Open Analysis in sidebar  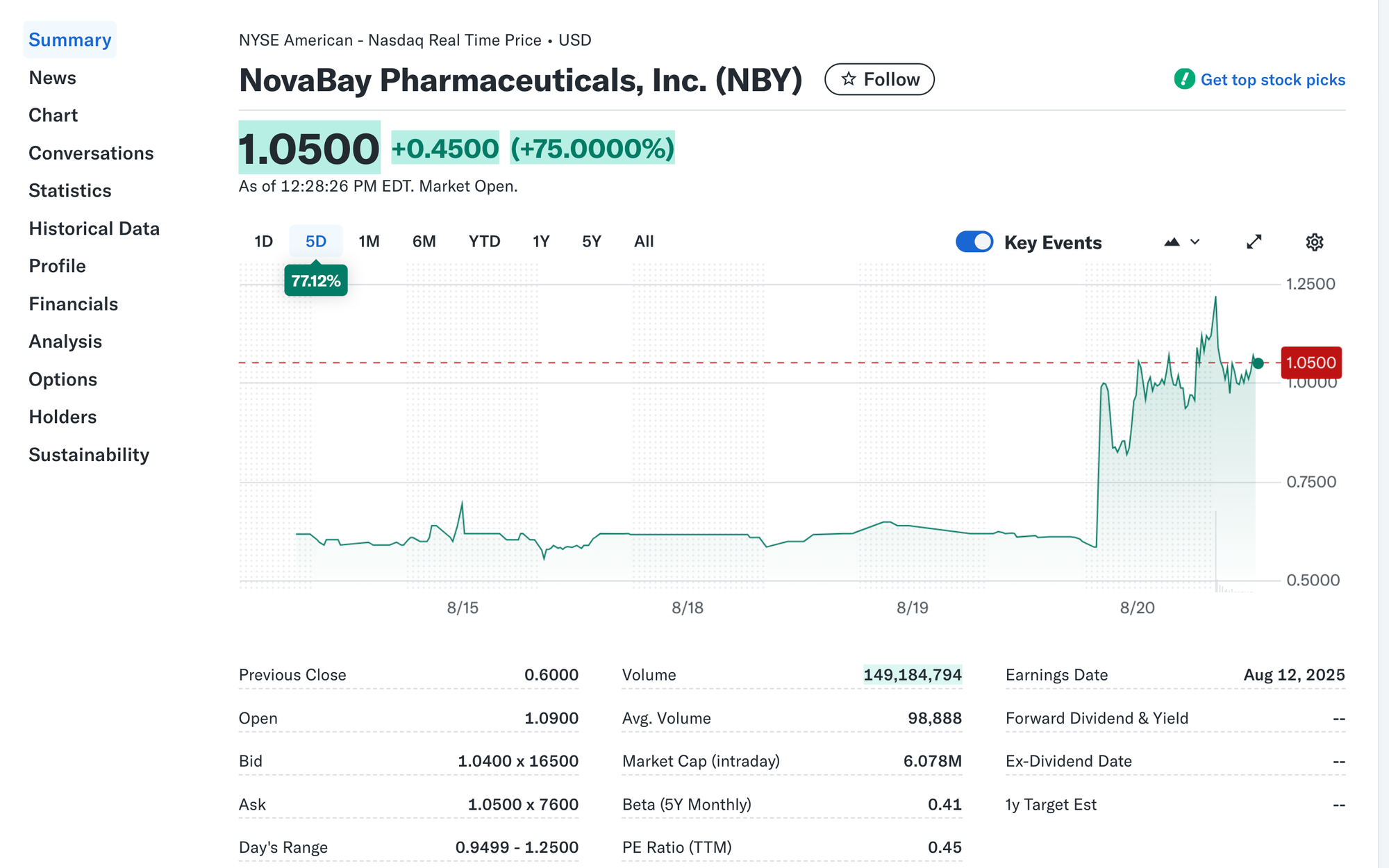tap(65, 342)
